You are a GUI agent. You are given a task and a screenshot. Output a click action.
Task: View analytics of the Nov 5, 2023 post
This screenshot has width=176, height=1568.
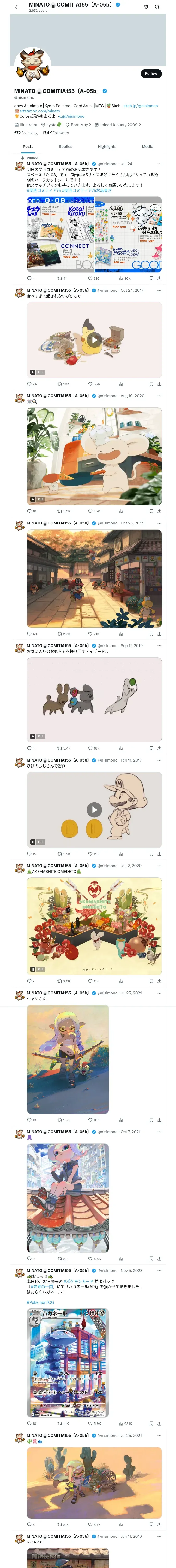pos(120,1424)
